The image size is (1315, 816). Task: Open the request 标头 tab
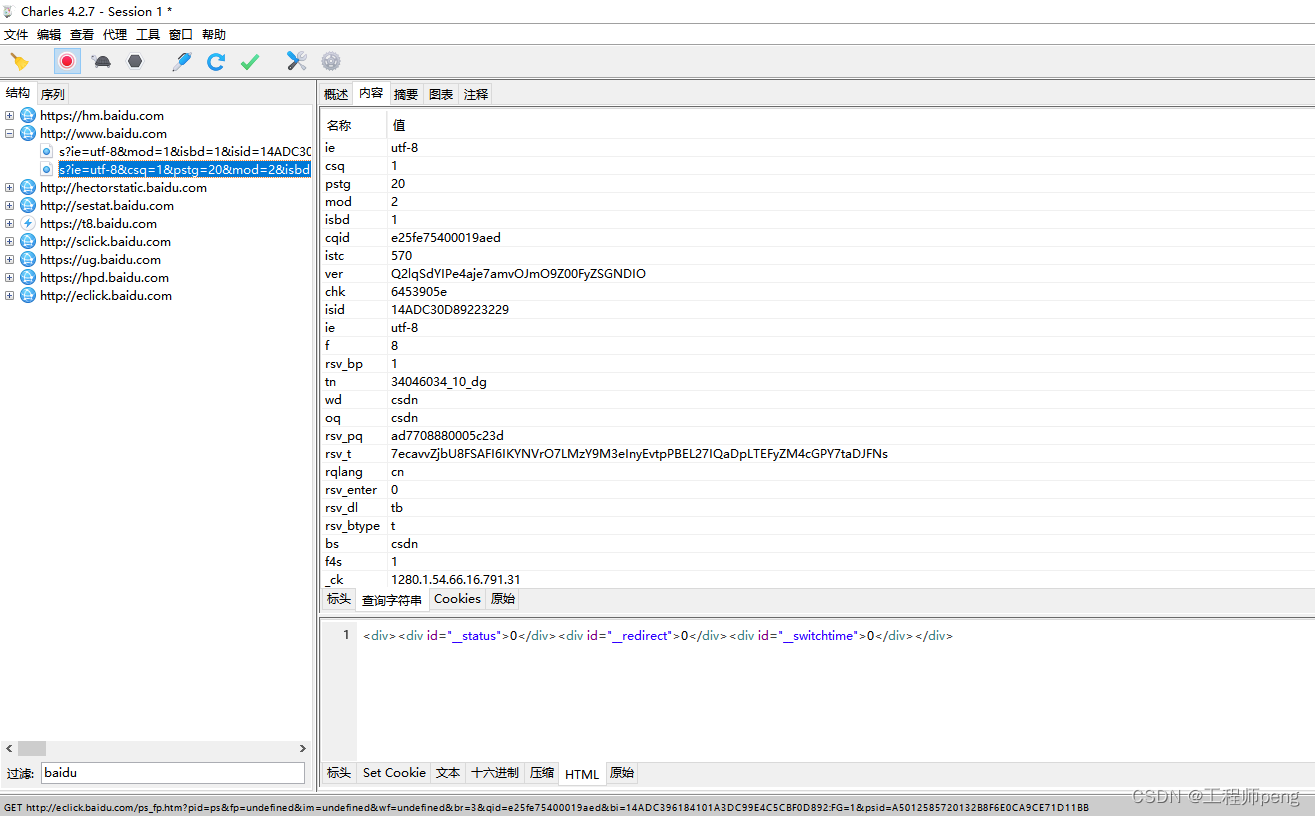point(339,600)
